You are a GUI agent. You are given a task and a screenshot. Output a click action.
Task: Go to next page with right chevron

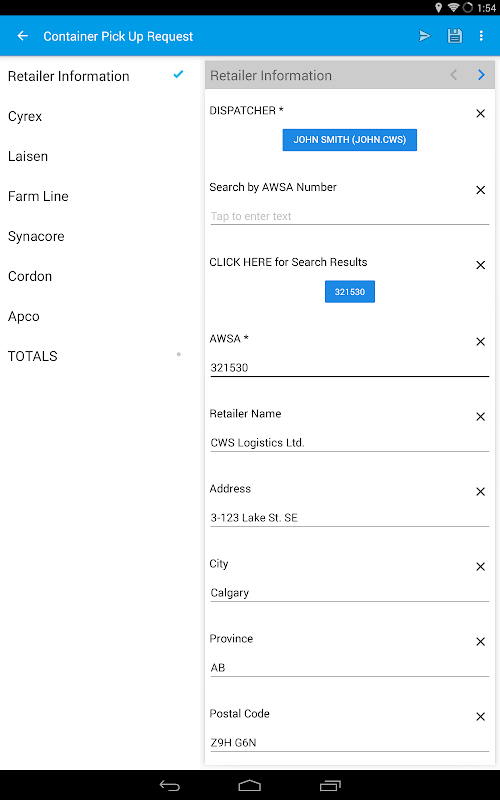click(x=481, y=75)
